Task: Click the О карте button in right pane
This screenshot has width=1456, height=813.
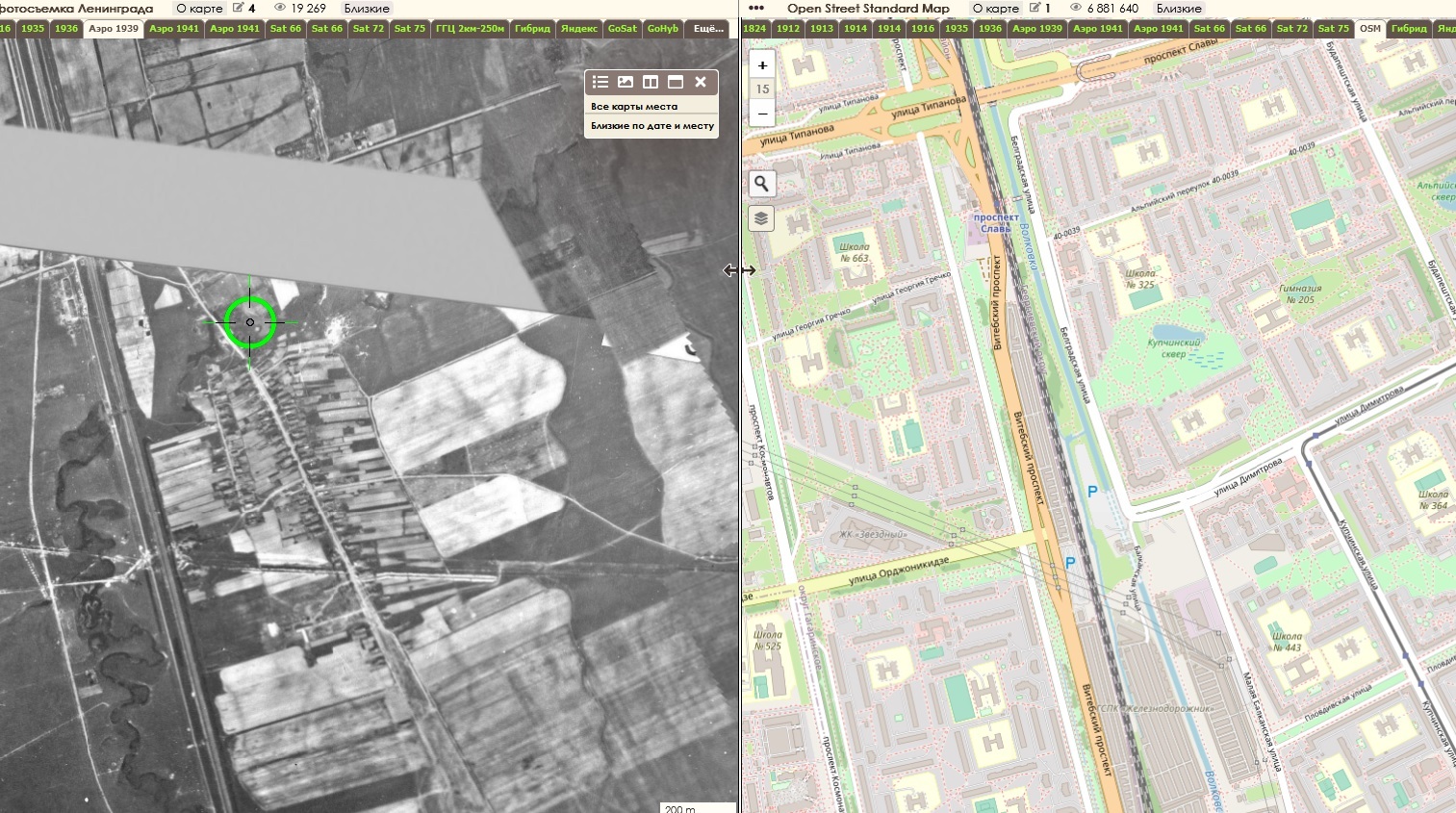Action: pos(996,8)
